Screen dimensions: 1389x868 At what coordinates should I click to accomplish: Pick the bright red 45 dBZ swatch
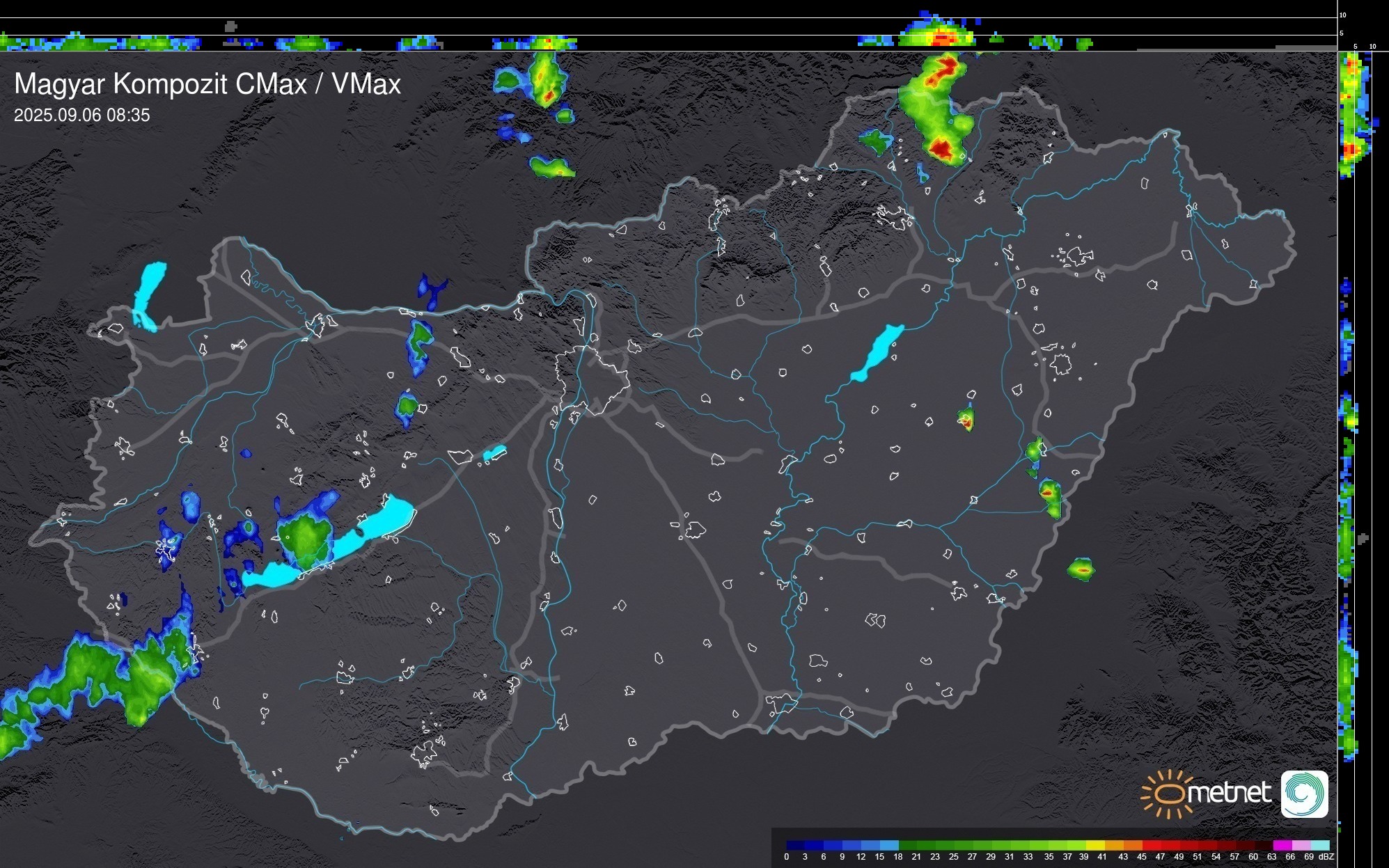coord(1152,846)
